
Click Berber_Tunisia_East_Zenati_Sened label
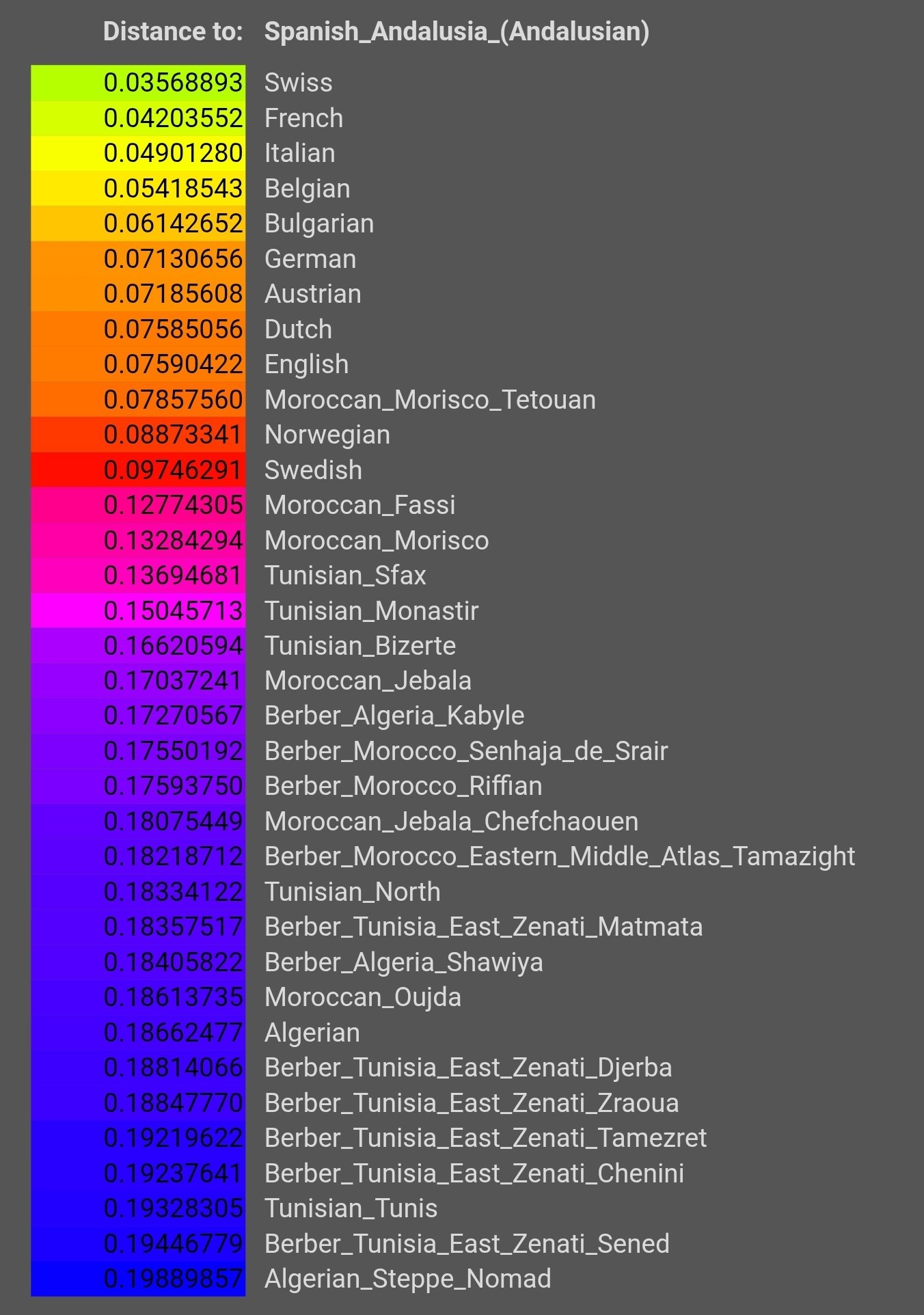coord(467,1244)
